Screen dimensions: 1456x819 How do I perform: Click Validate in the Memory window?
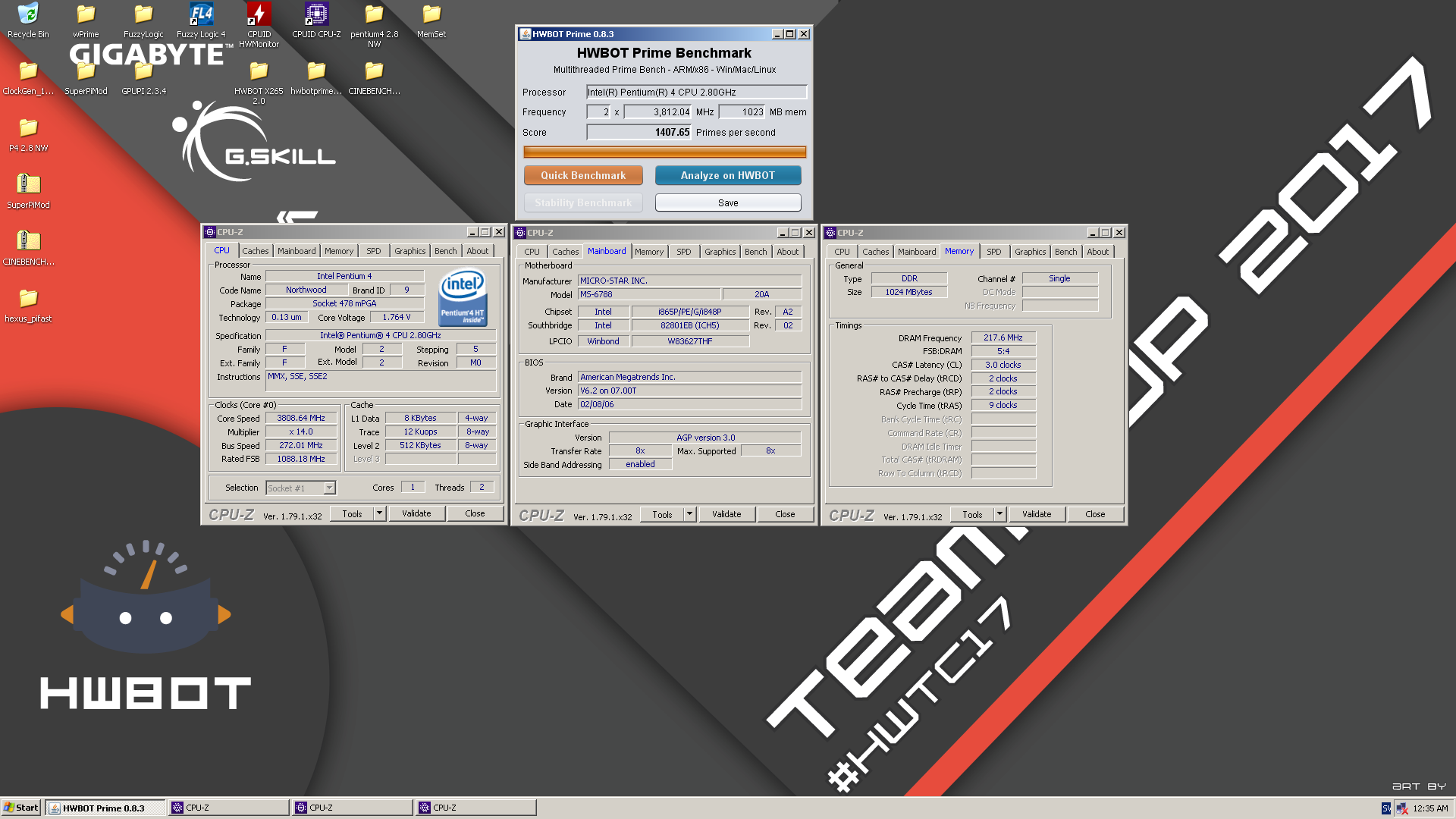pyautogui.click(x=1037, y=514)
